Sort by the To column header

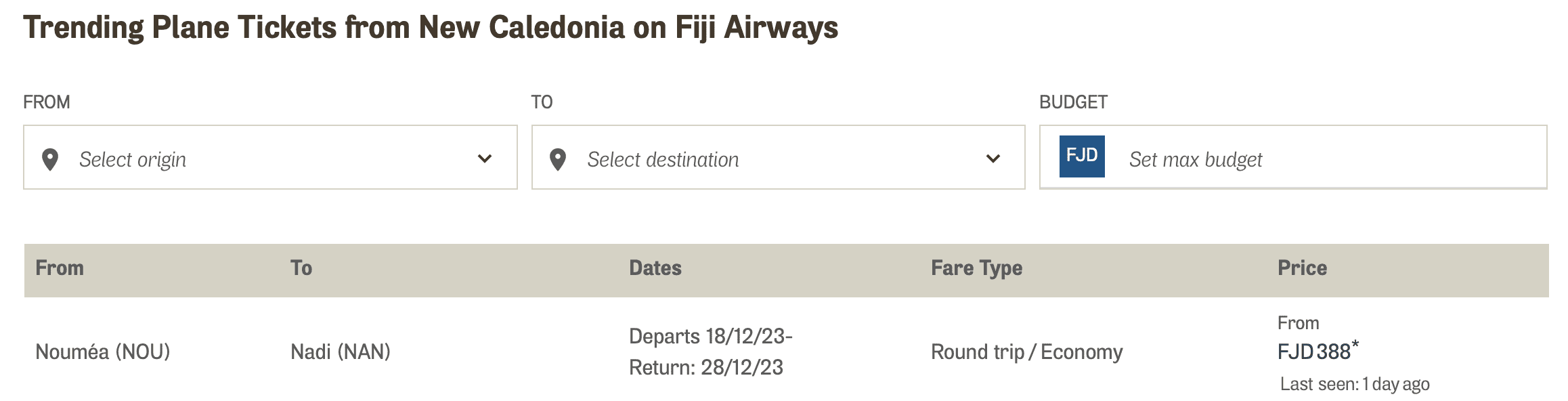301,268
